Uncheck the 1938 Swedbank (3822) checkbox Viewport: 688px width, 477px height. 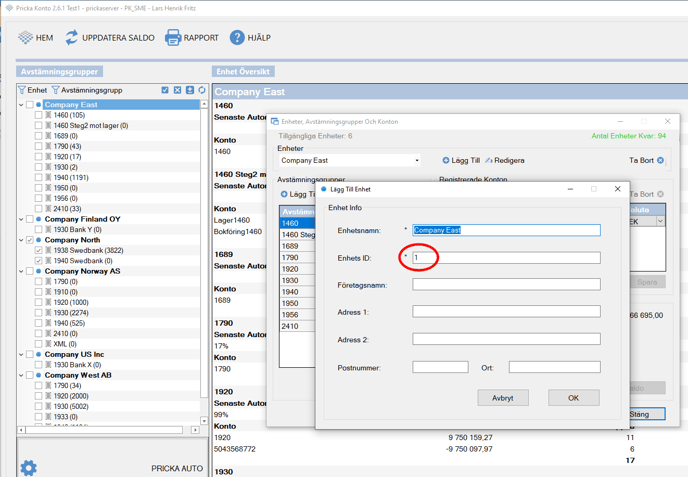pos(39,250)
